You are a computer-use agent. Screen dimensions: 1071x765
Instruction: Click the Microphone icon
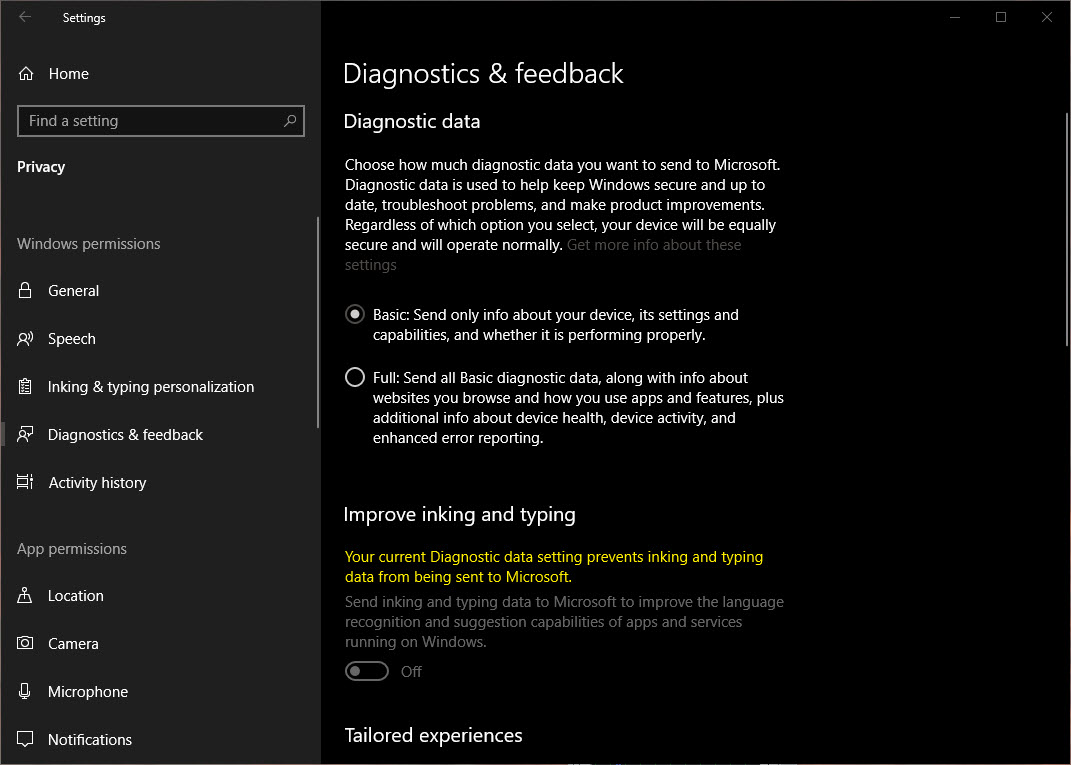[26, 692]
